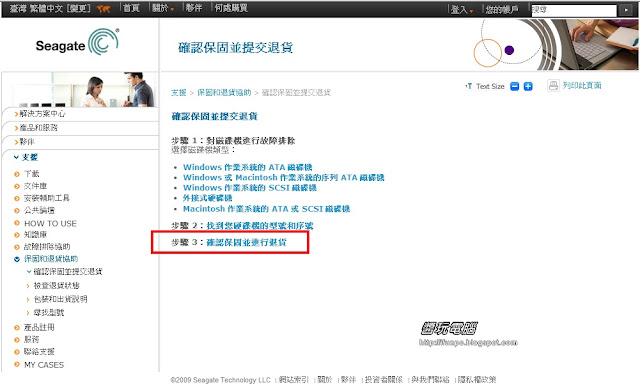
Task: Click in the 搜尋 search field
Action: (x=573, y=10)
